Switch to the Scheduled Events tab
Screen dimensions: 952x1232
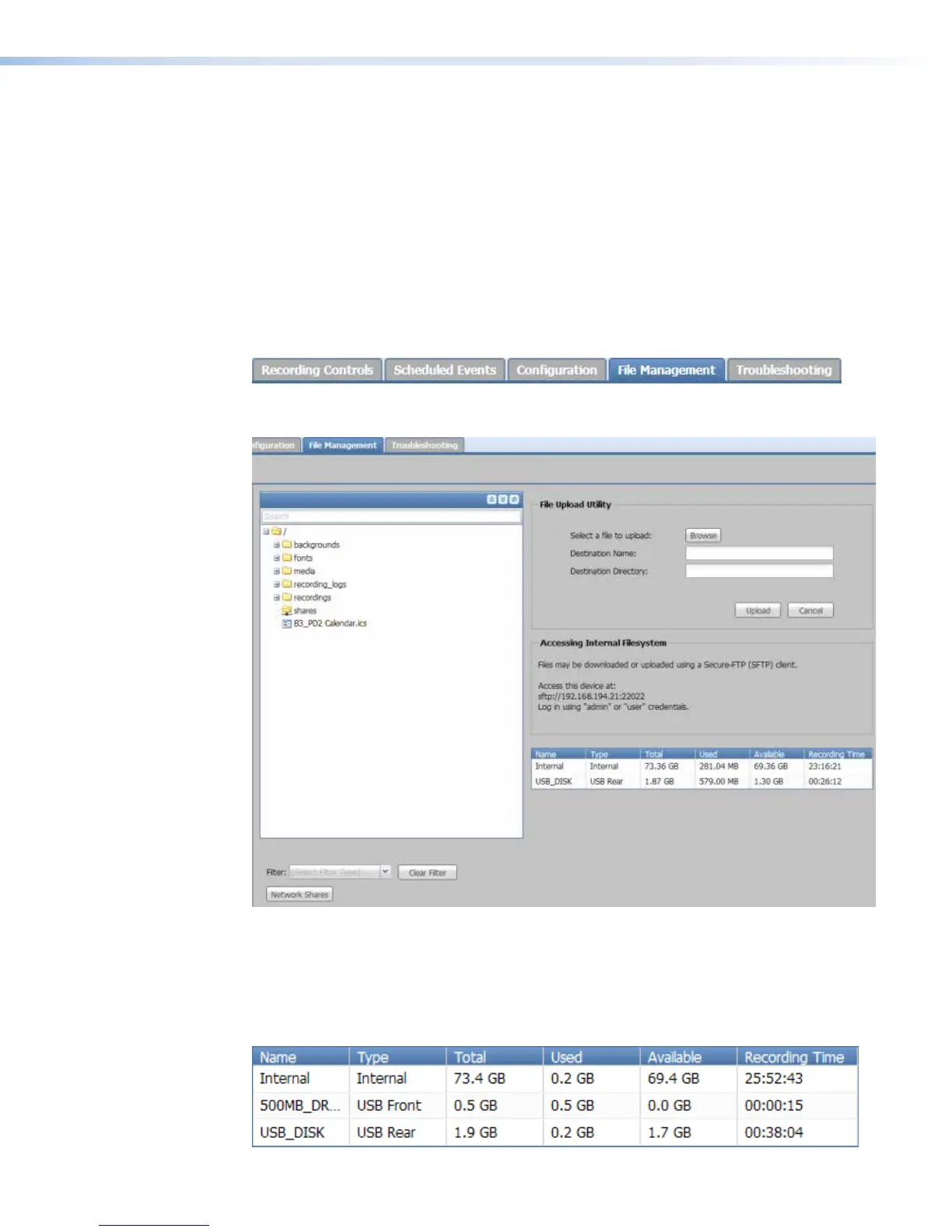click(x=445, y=370)
